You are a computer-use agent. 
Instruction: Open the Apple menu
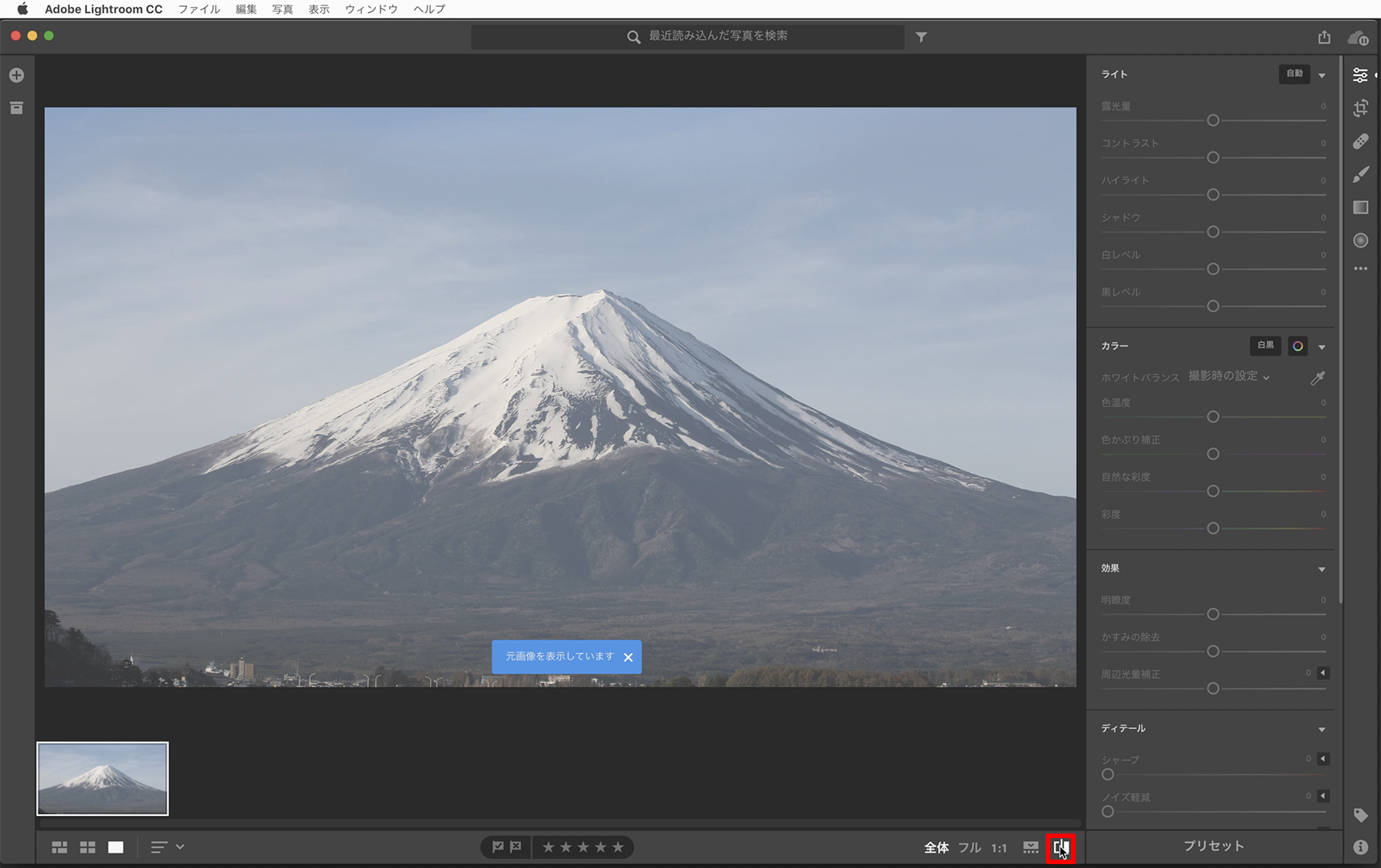pos(22,9)
